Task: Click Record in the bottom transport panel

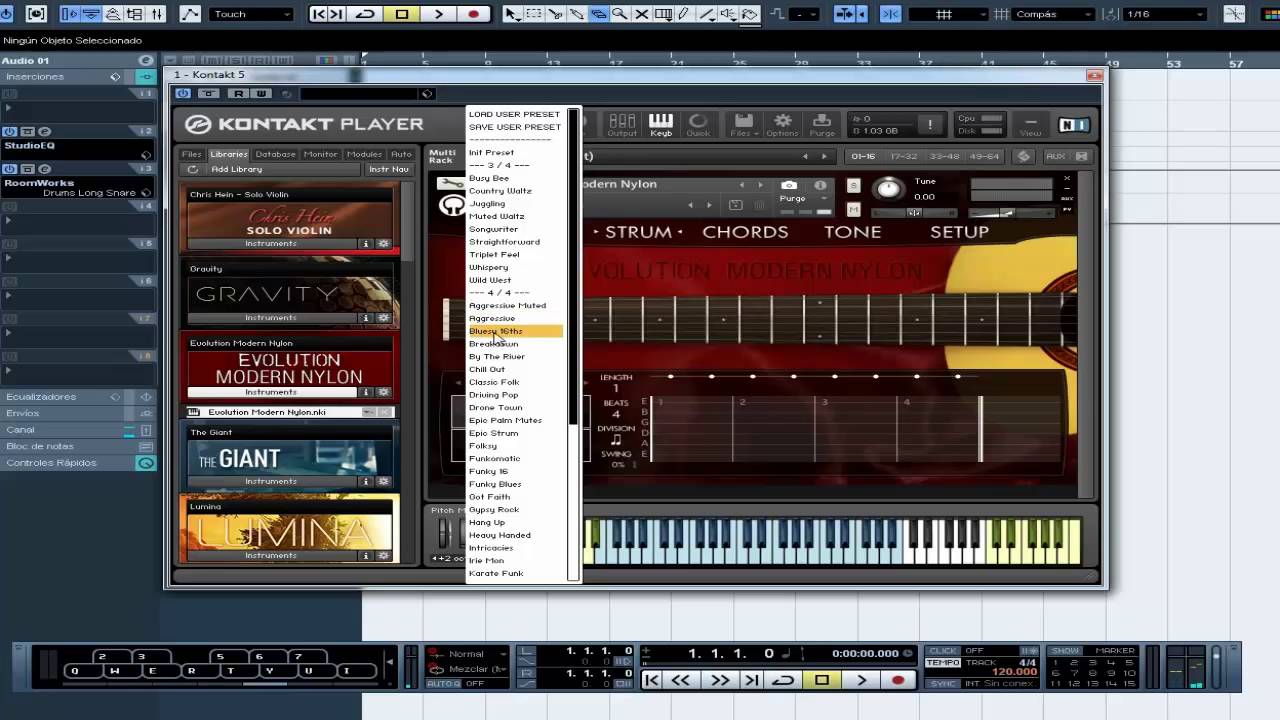Action: click(x=898, y=680)
